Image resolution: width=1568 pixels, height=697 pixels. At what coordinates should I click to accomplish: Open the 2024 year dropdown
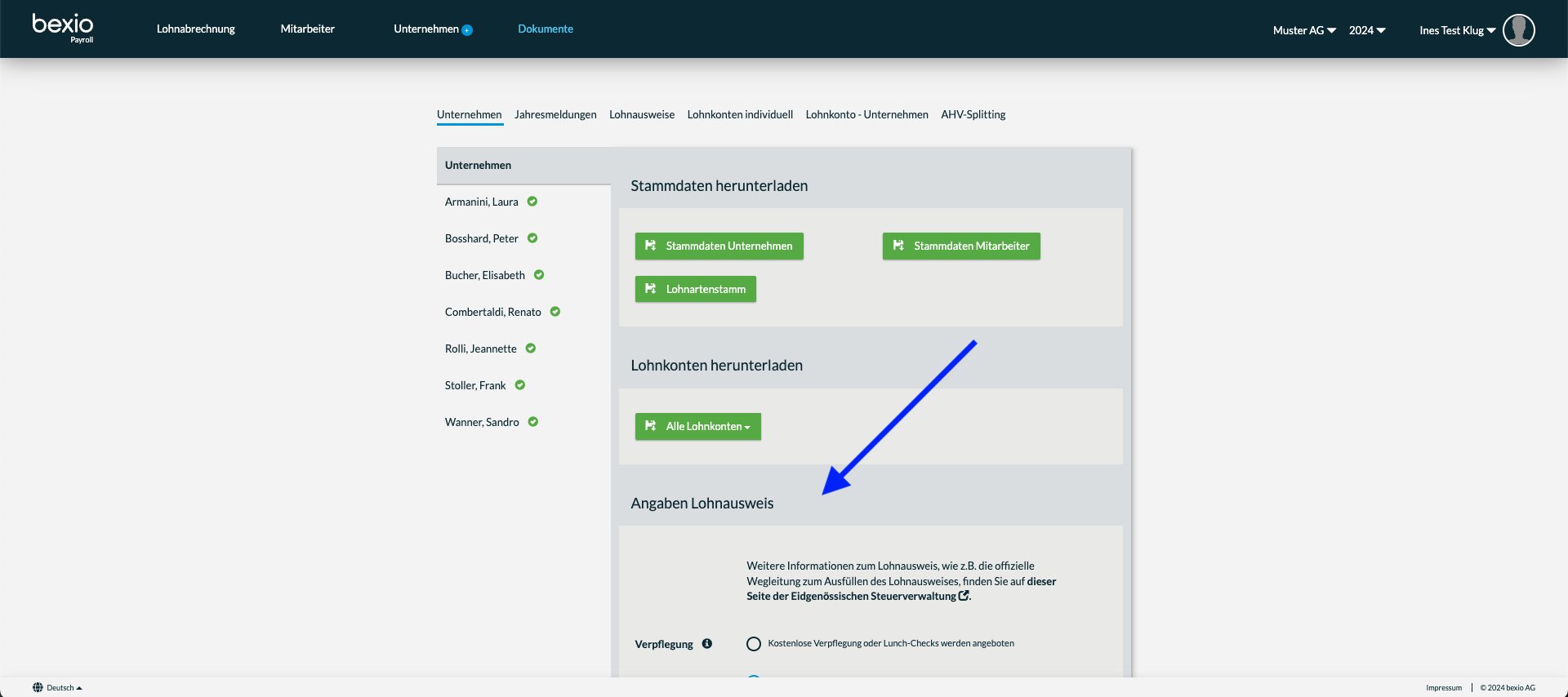click(x=1367, y=30)
